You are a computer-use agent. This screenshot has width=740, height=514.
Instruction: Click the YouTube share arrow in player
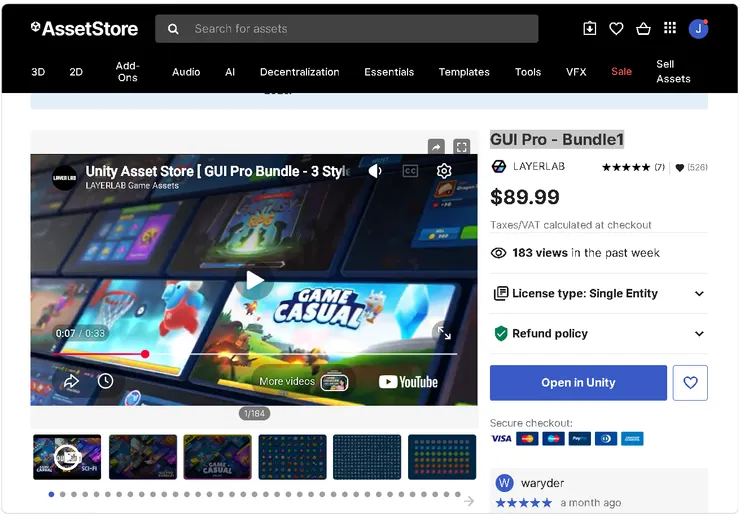(x=71, y=381)
